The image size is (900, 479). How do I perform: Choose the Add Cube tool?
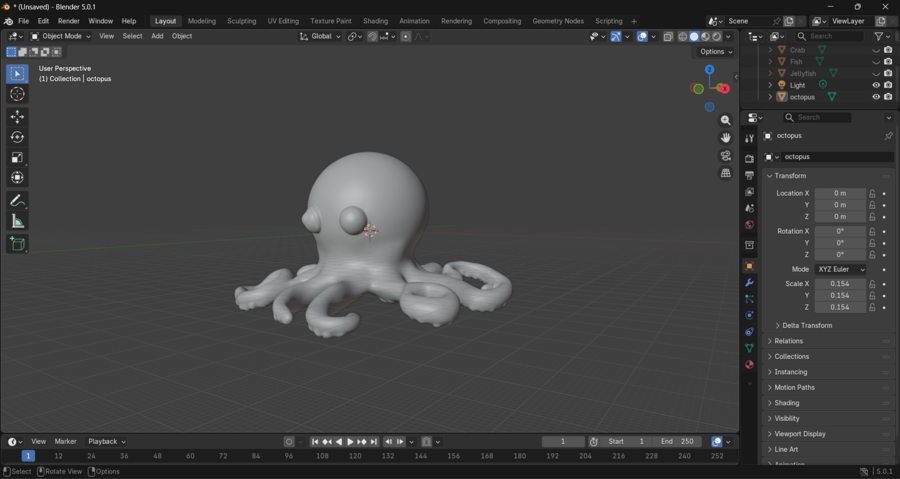[x=17, y=244]
